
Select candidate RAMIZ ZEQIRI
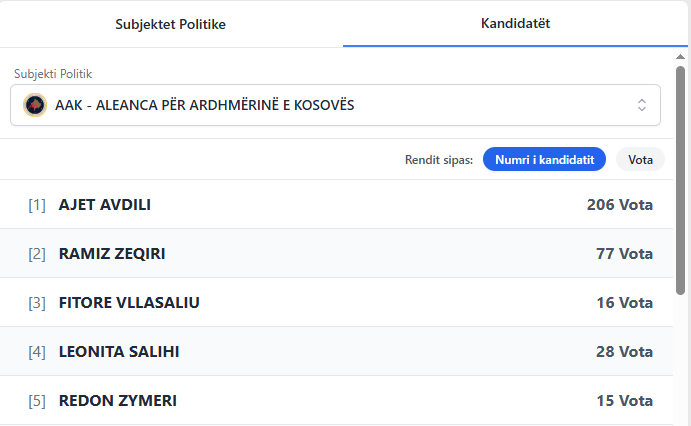click(112, 254)
